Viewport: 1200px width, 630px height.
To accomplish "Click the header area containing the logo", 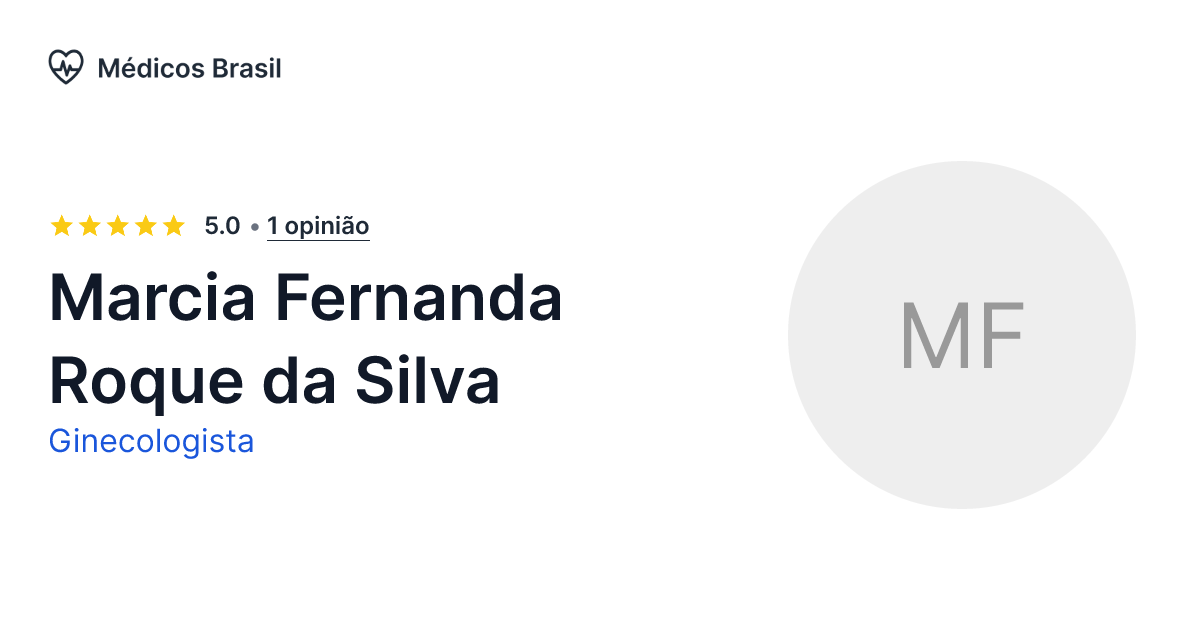I will tap(166, 67).
